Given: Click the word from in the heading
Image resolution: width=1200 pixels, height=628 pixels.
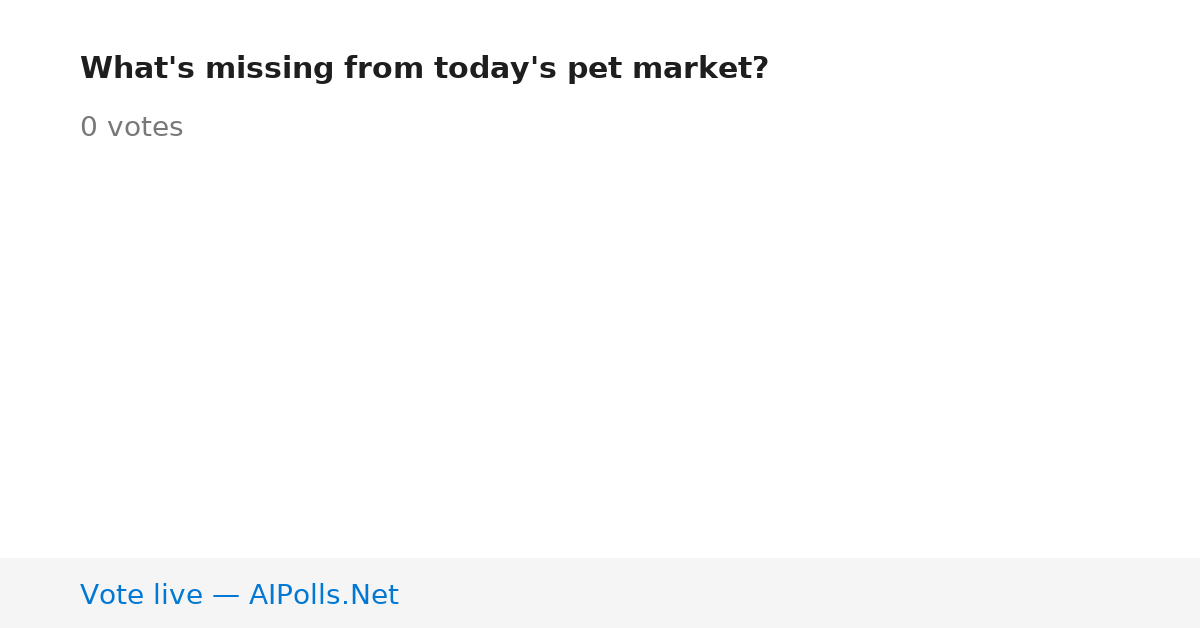Looking at the screenshot, I should click(384, 69).
